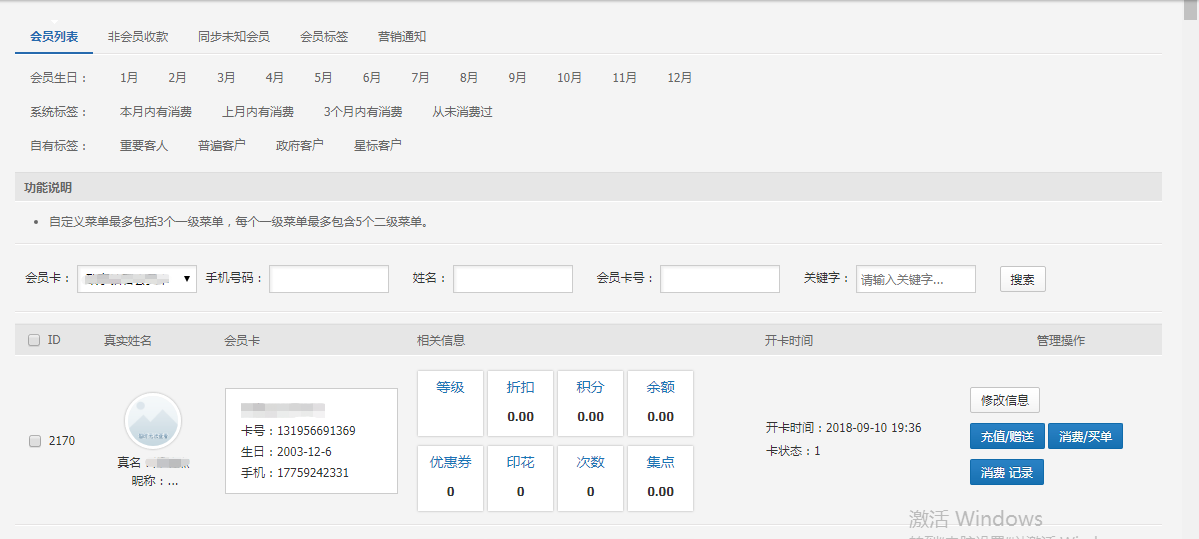The height and width of the screenshot is (539, 1199).
Task: Filter by 本月内有消费 system tag
Action: click(156, 112)
